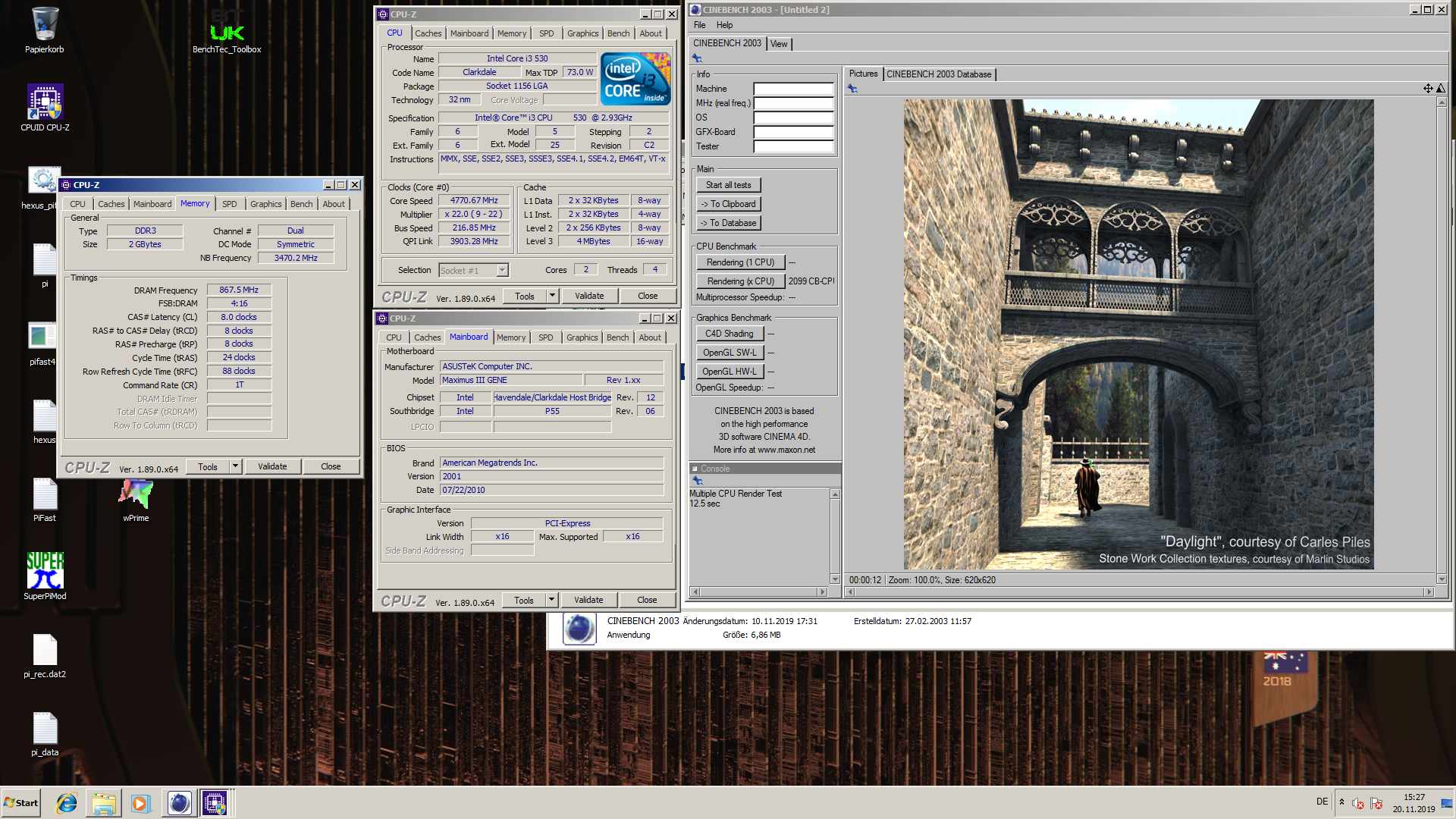The height and width of the screenshot is (819, 1456).
Task: Click the Model value Maximus III GENE
Action: (x=511, y=381)
